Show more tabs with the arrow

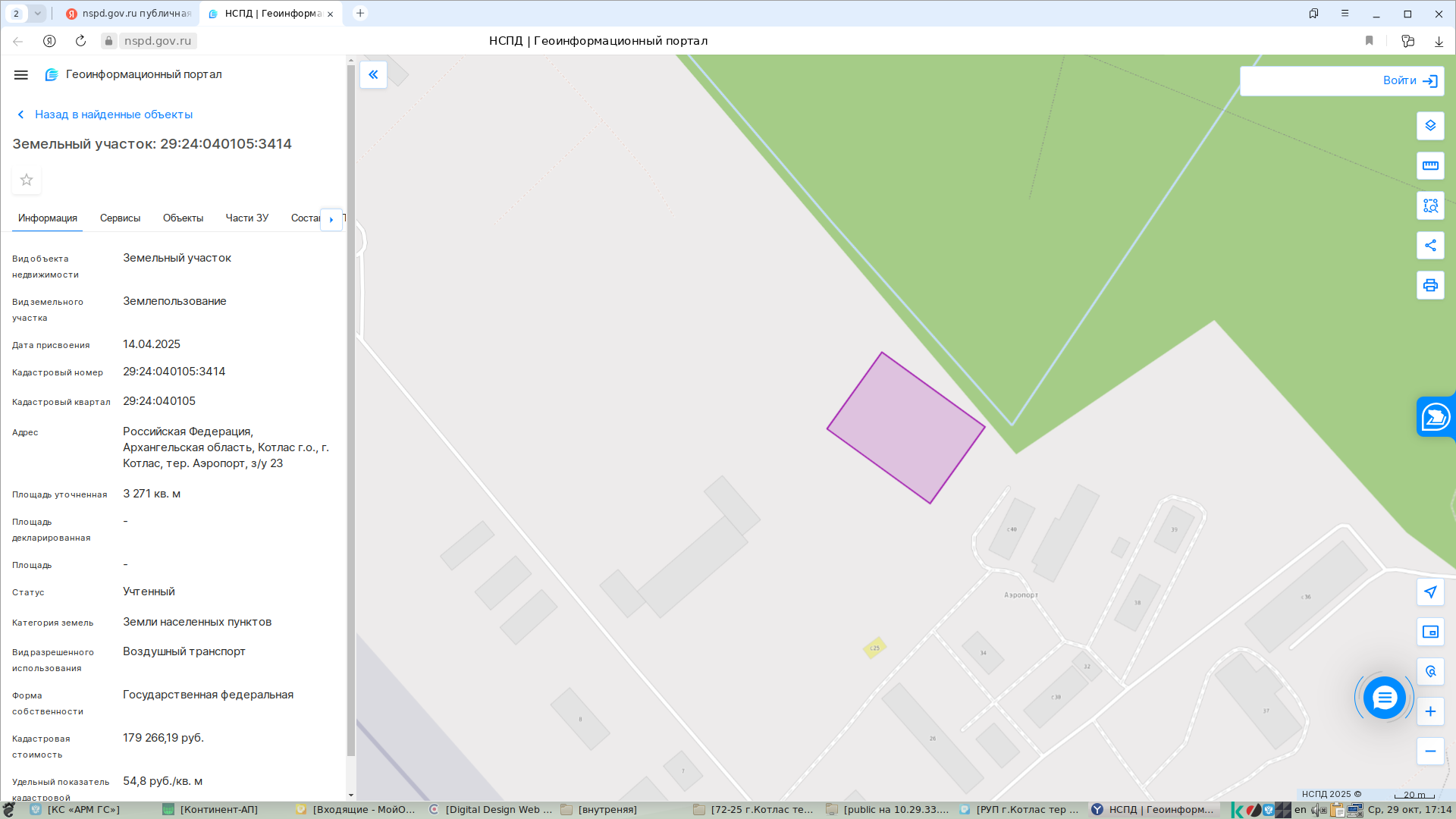coord(331,219)
